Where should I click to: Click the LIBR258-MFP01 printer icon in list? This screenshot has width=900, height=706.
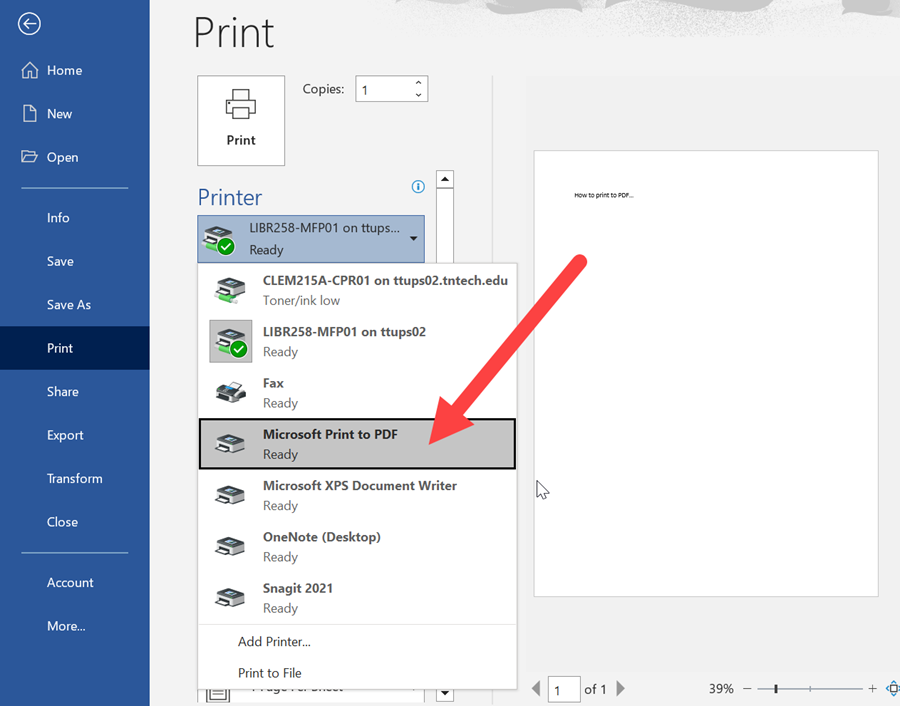(x=231, y=342)
